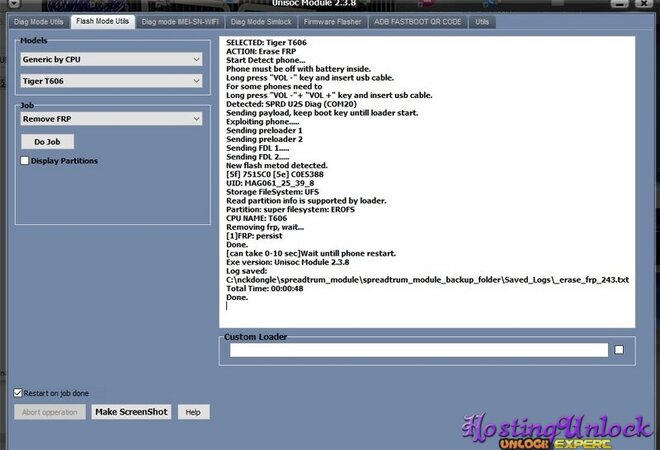Uncheck Restart on job done

19,394
